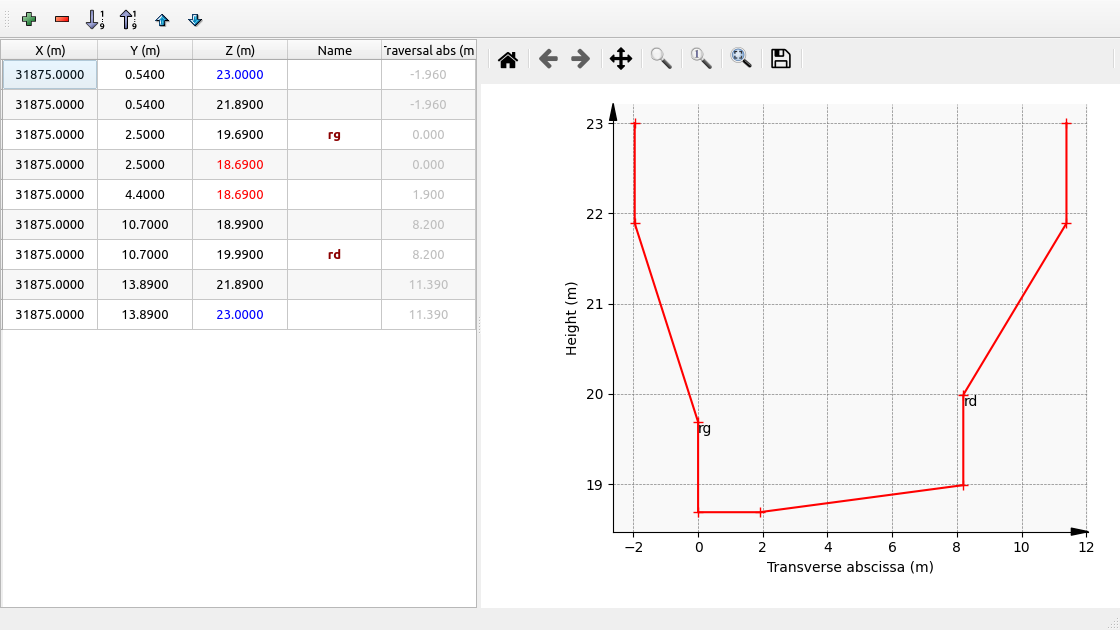Go forward to next plot view

pos(580,59)
